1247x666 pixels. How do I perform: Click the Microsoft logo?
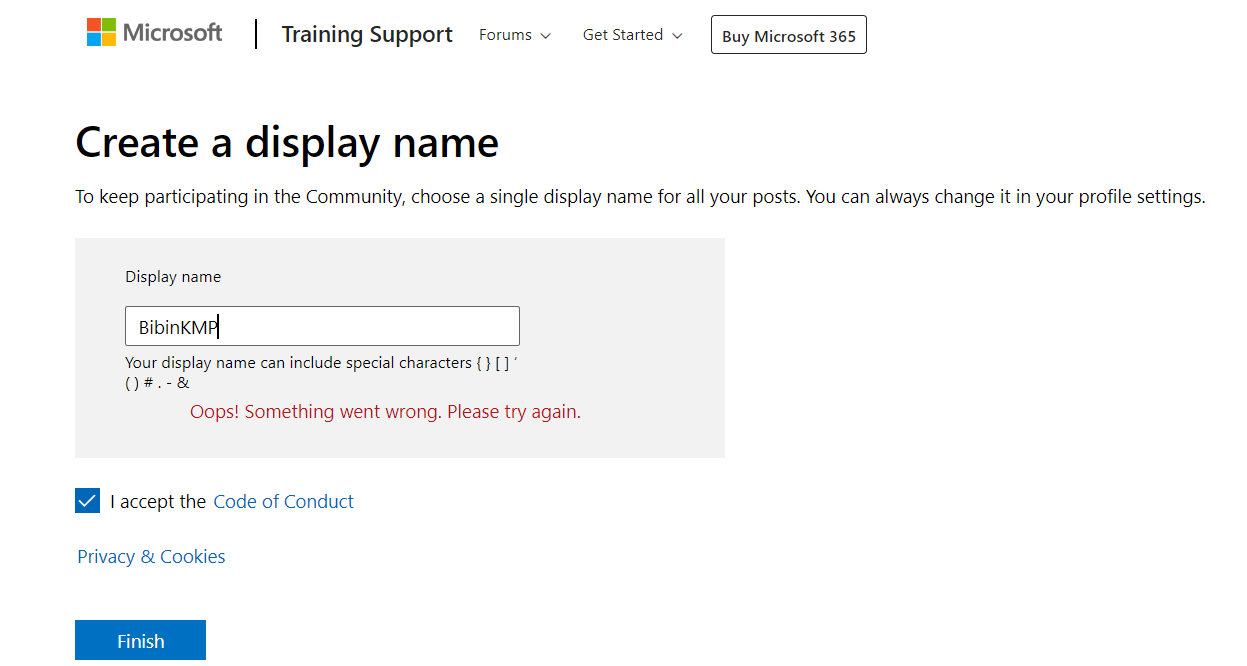[x=154, y=33]
